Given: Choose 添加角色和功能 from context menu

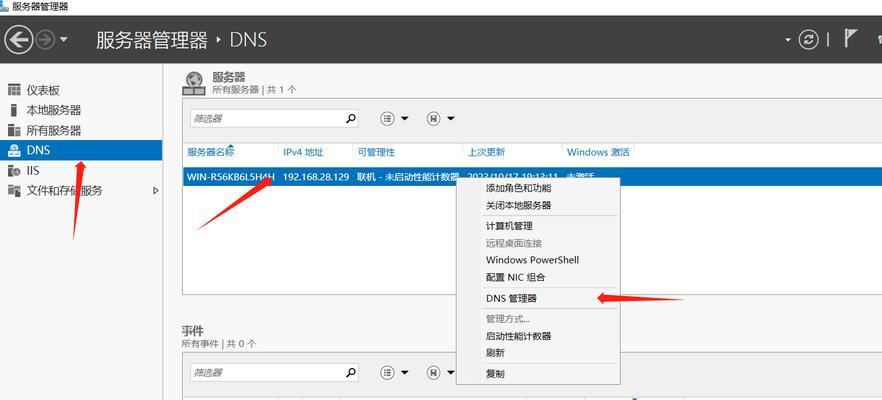Looking at the screenshot, I should click(519, 188).
